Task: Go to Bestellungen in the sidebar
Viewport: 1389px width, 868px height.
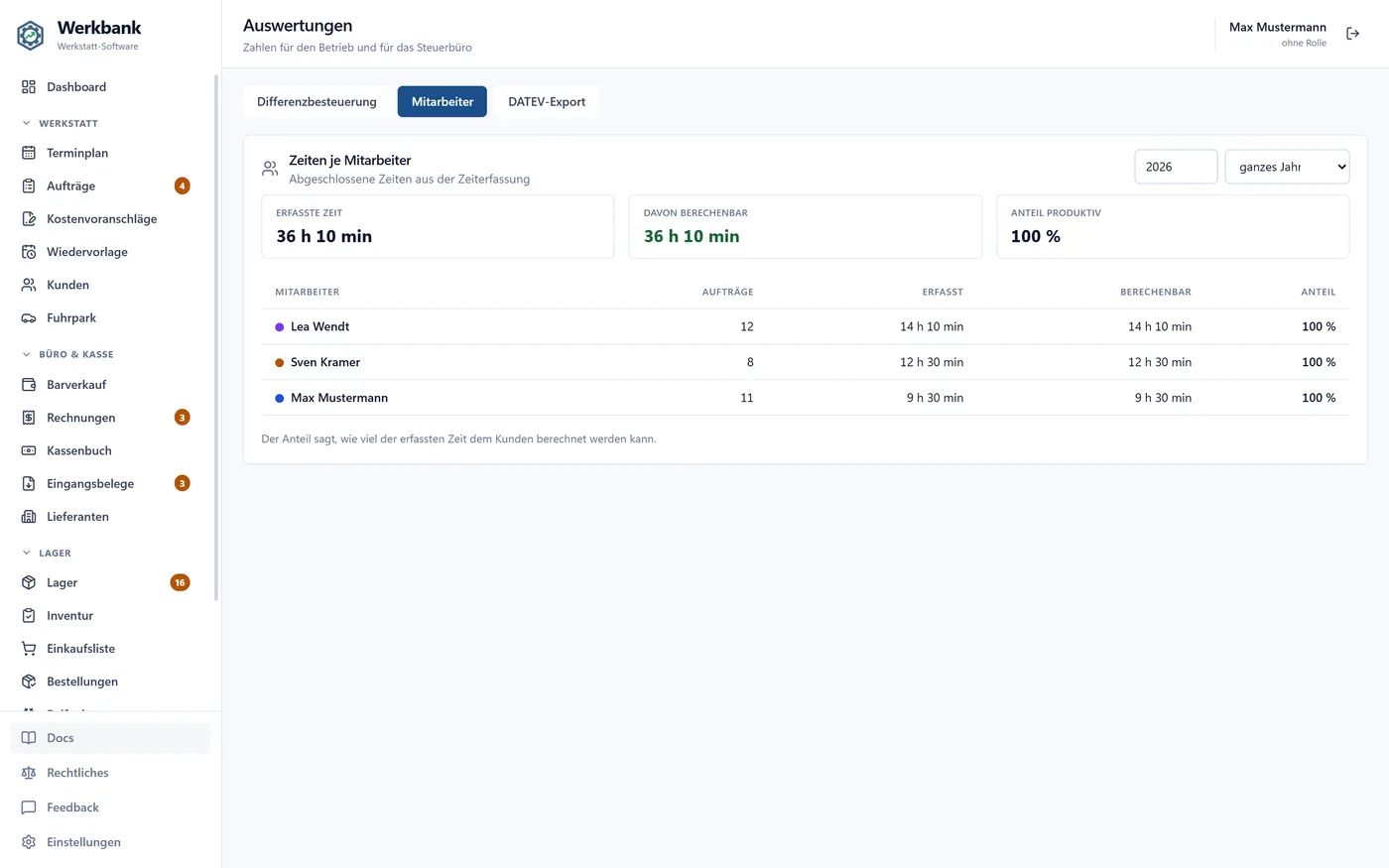Action: (x=110, y=682)
